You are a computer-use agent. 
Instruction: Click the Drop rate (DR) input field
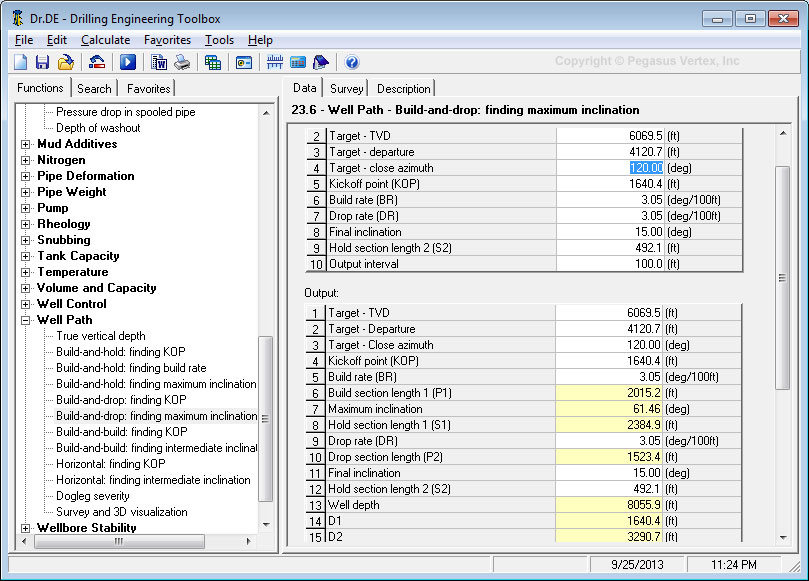tap(610, 216)
